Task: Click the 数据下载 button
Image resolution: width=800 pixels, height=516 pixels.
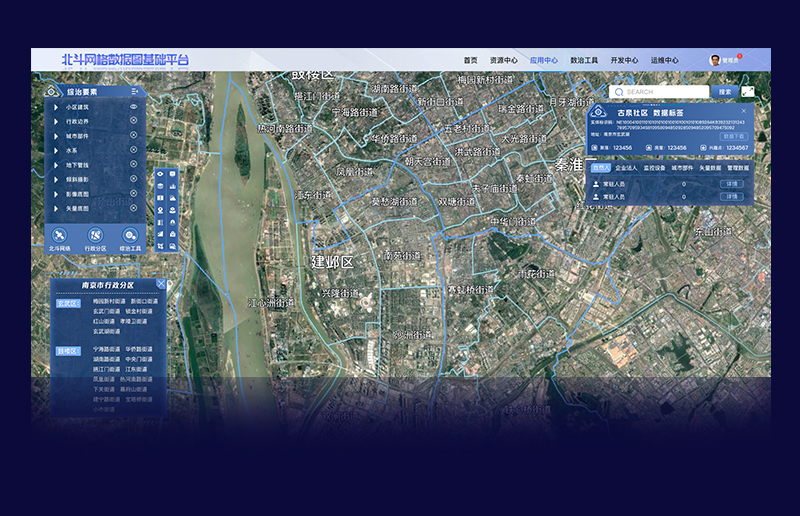Action: (735, 137)
